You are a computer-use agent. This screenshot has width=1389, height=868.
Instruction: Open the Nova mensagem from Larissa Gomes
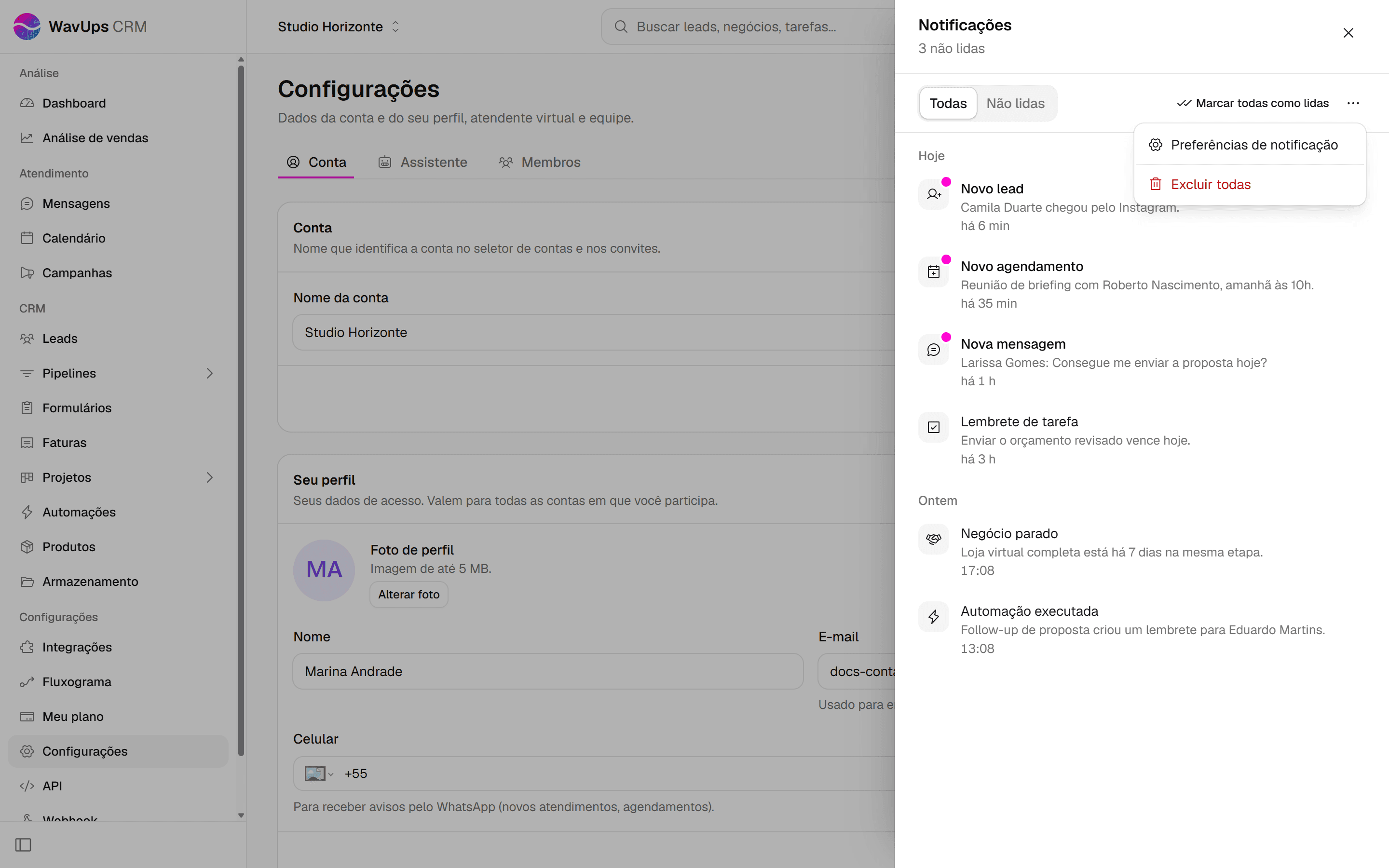coord(1141,362)
